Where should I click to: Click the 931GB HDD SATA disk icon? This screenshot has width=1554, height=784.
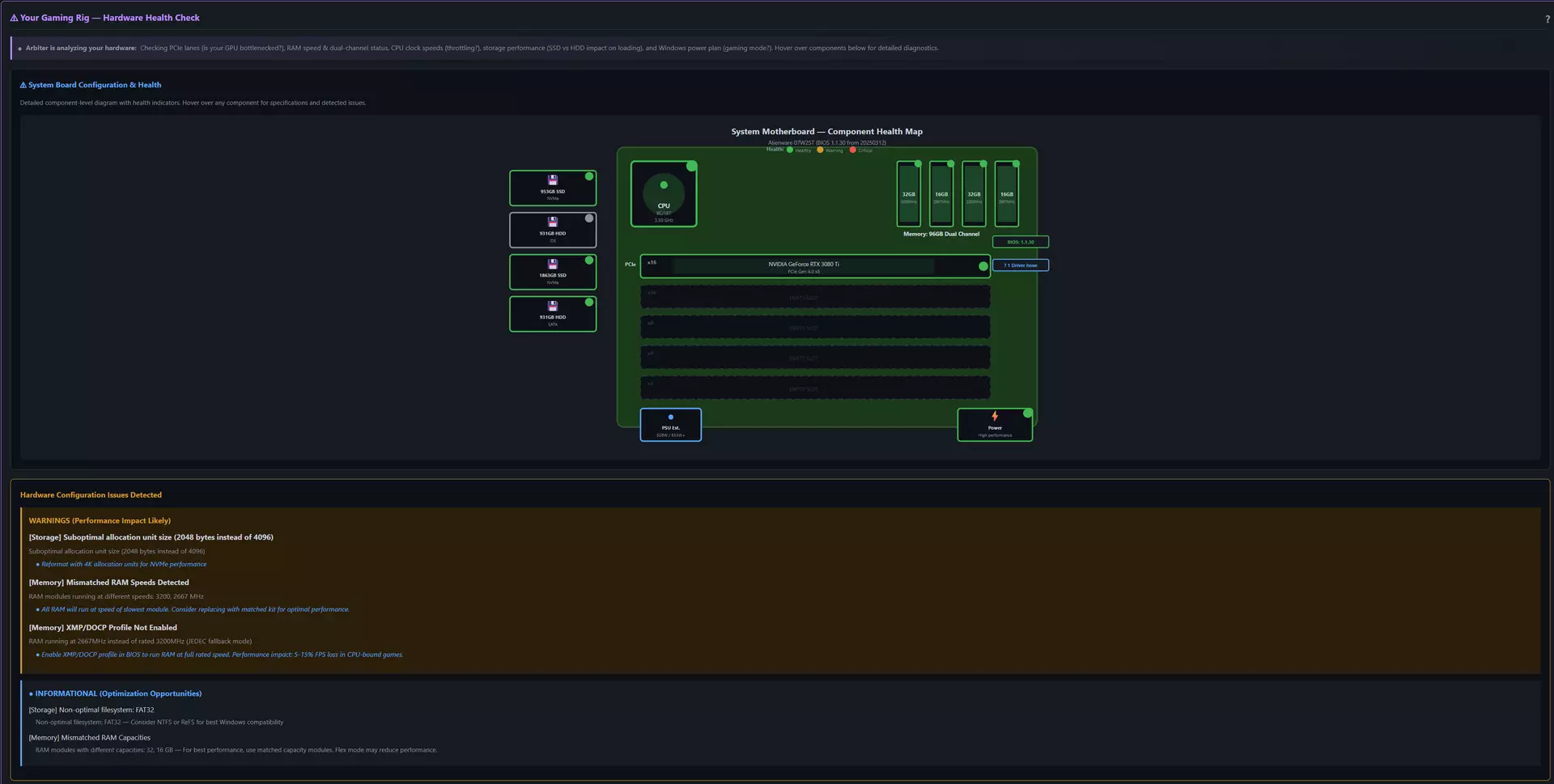[x=553, y=306]
